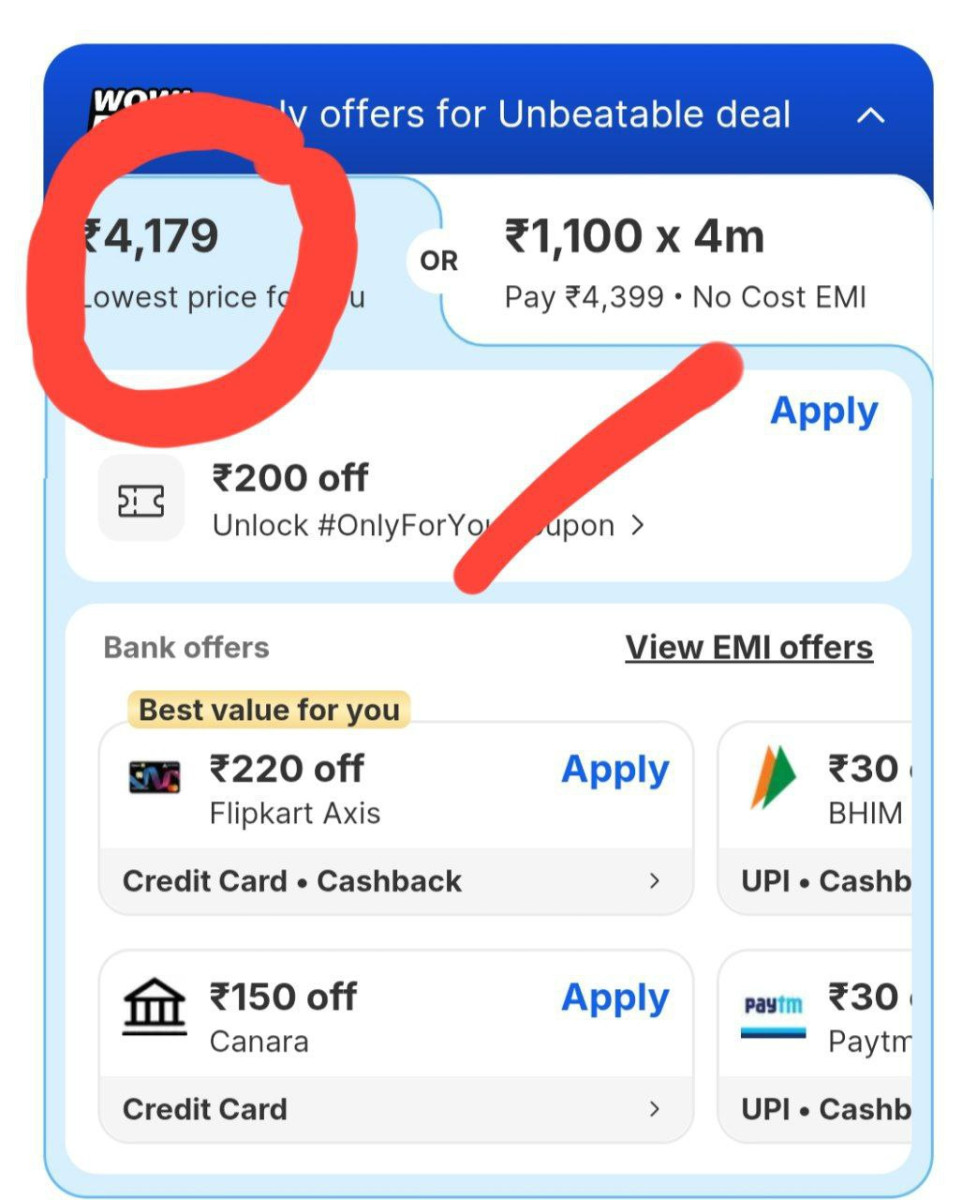Tap the Paytm logo icon
The height and width of the screenshot is (1200, 977).
773,1014
